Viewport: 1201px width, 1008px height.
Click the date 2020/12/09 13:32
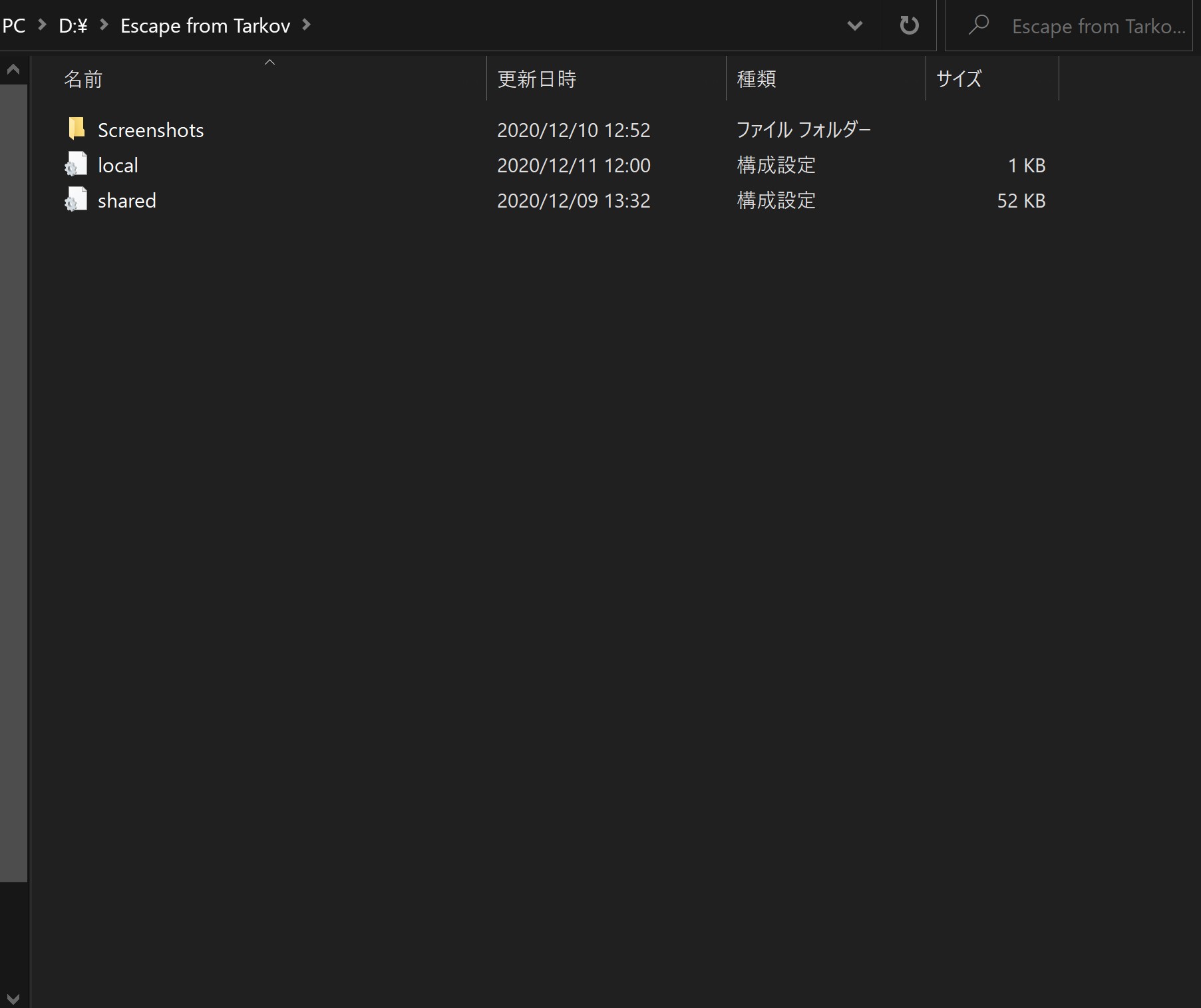(x=574, y=200)
